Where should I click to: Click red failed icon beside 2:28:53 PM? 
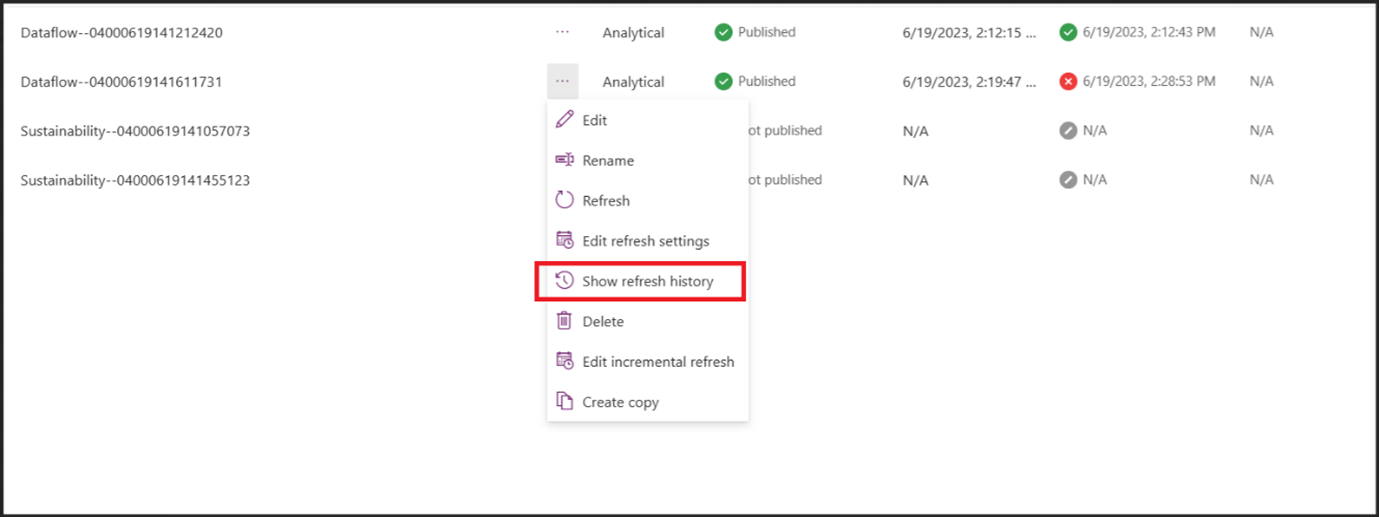(x=1068, y=81)
